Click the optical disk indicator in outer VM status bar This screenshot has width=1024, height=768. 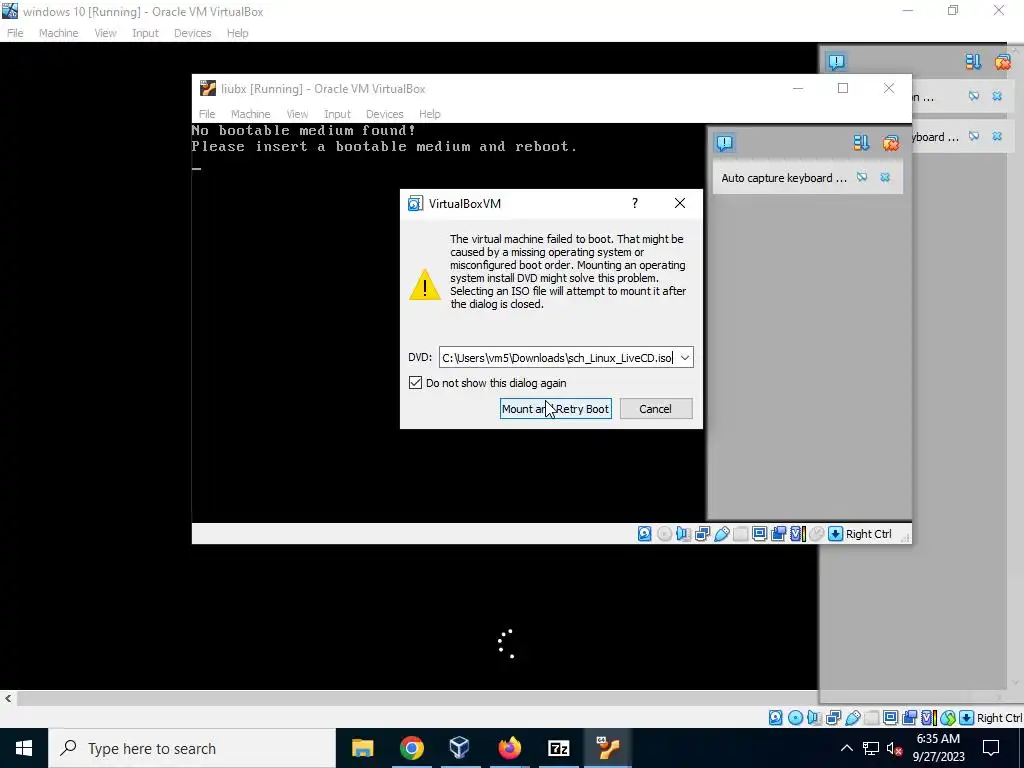(x=795, y=718)
